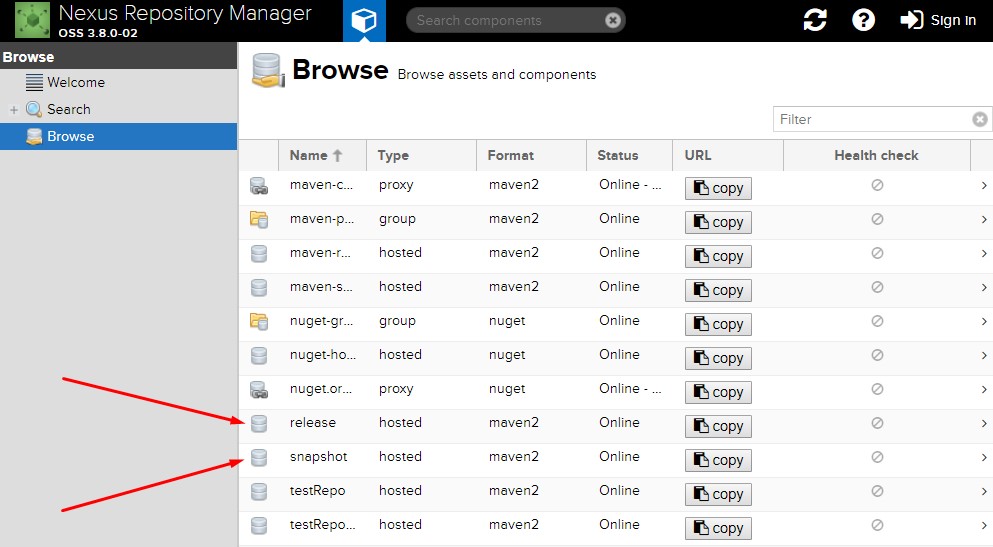The height and width of the screenshot is (547, 993).
Task: Copy URL of maven-p... group repository
Action: [718, 222]
